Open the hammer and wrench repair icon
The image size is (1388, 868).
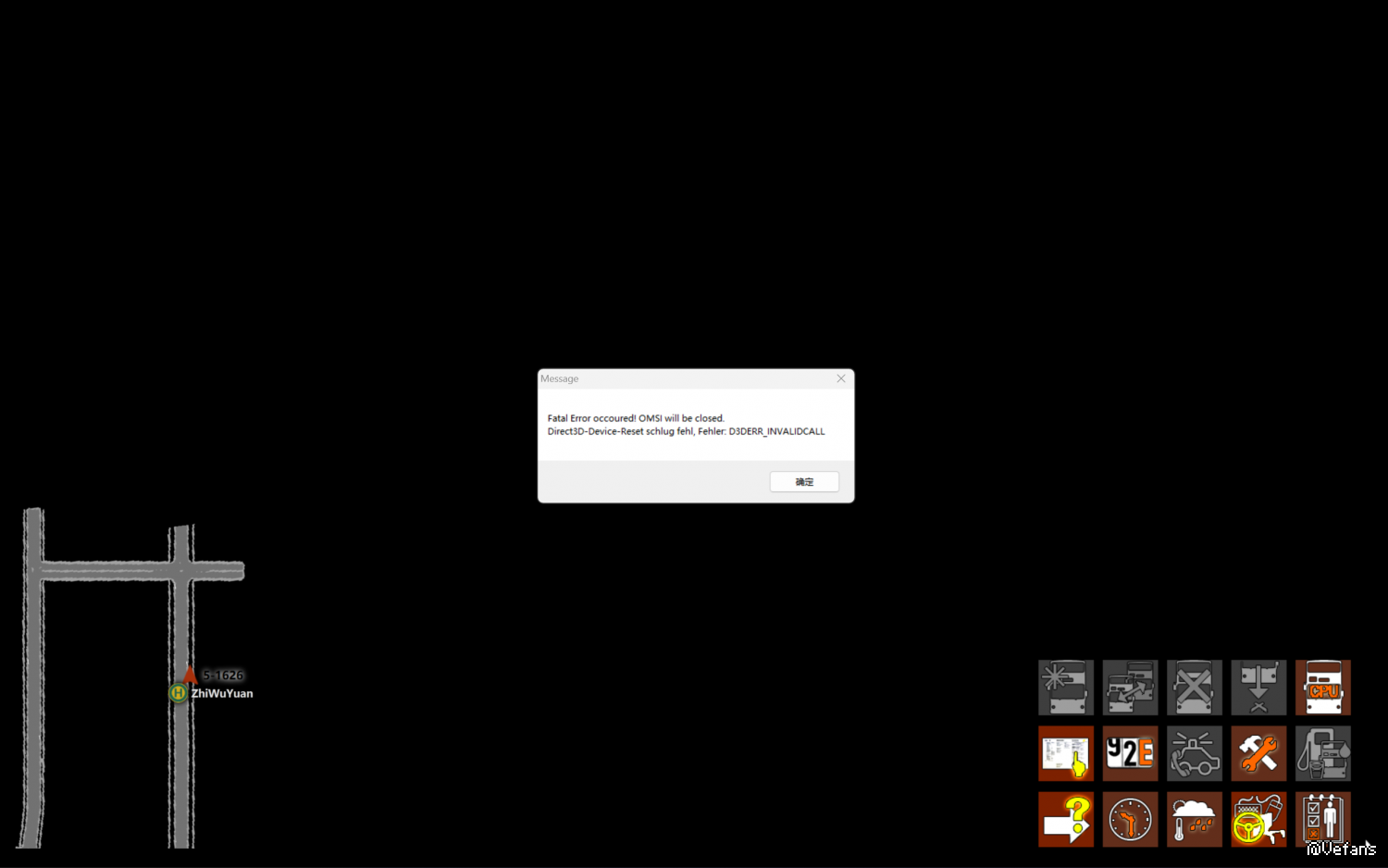click(1258, 753)
